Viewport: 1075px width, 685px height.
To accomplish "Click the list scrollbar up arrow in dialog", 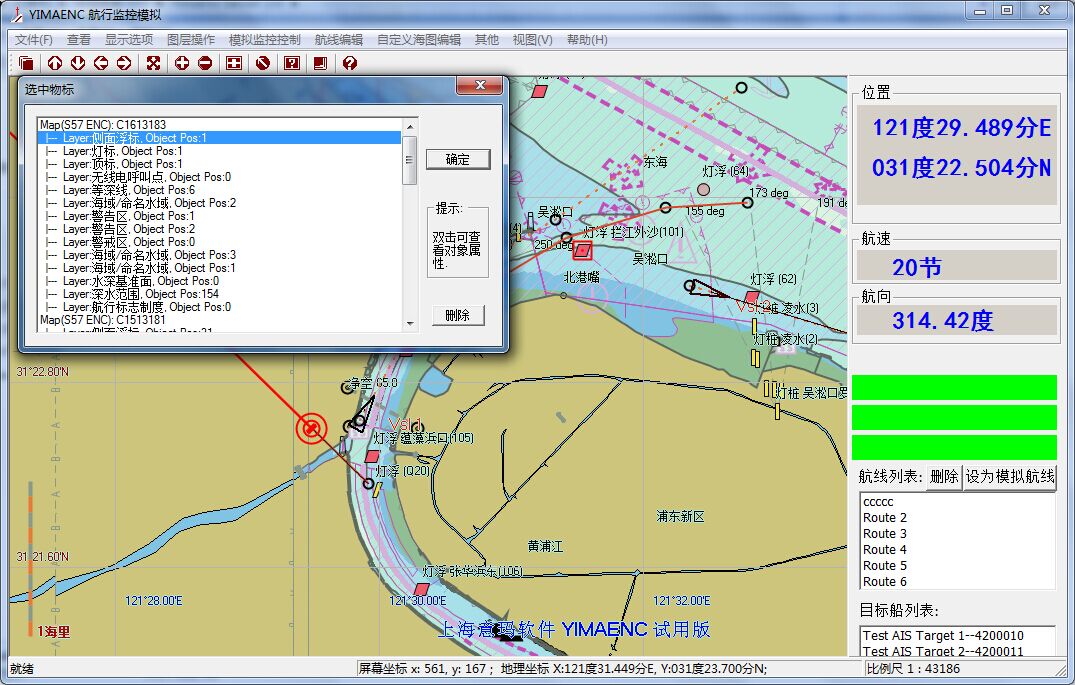I will tap(410, 127).
